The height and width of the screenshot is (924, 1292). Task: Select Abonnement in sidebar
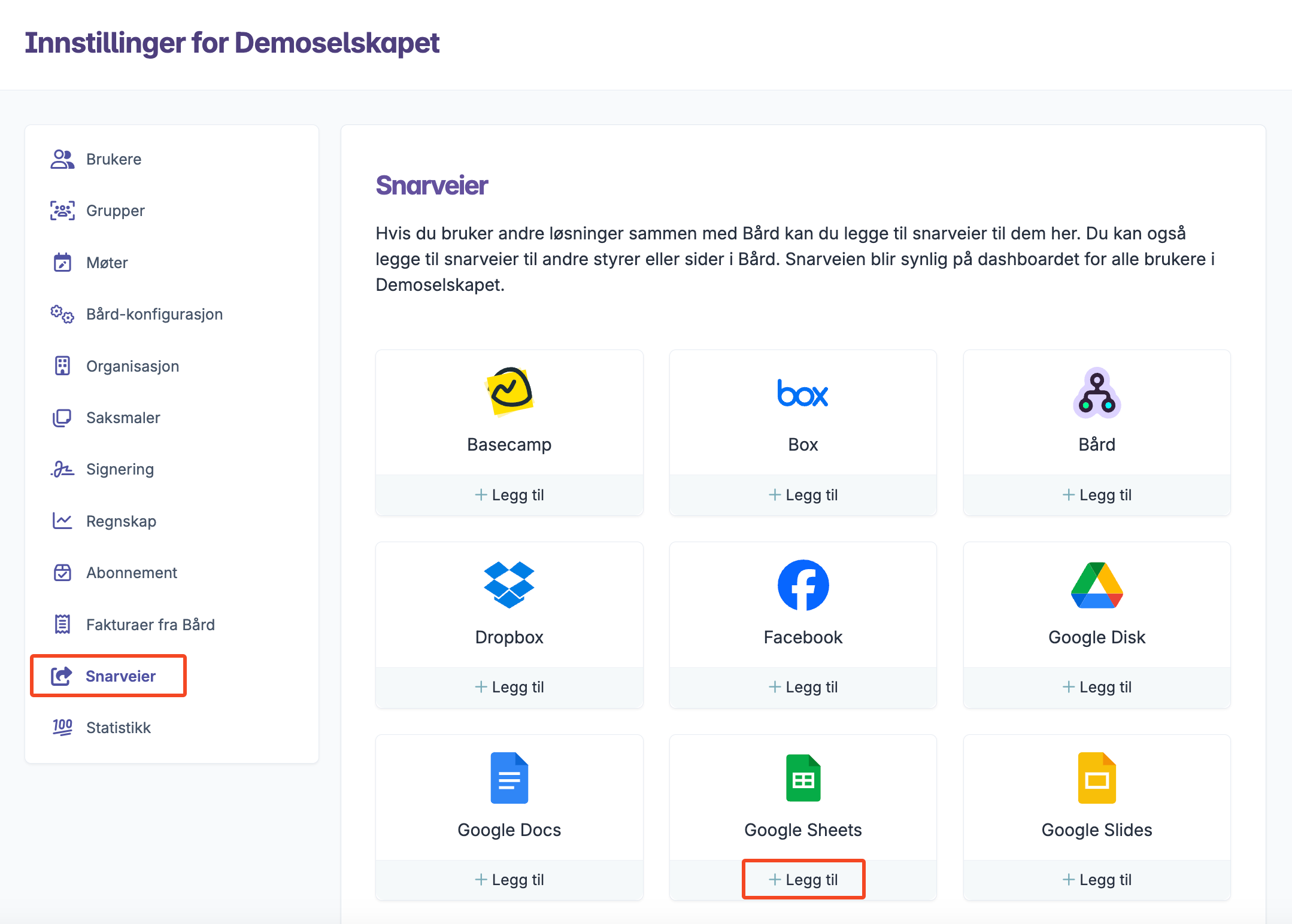coord(132,573)
